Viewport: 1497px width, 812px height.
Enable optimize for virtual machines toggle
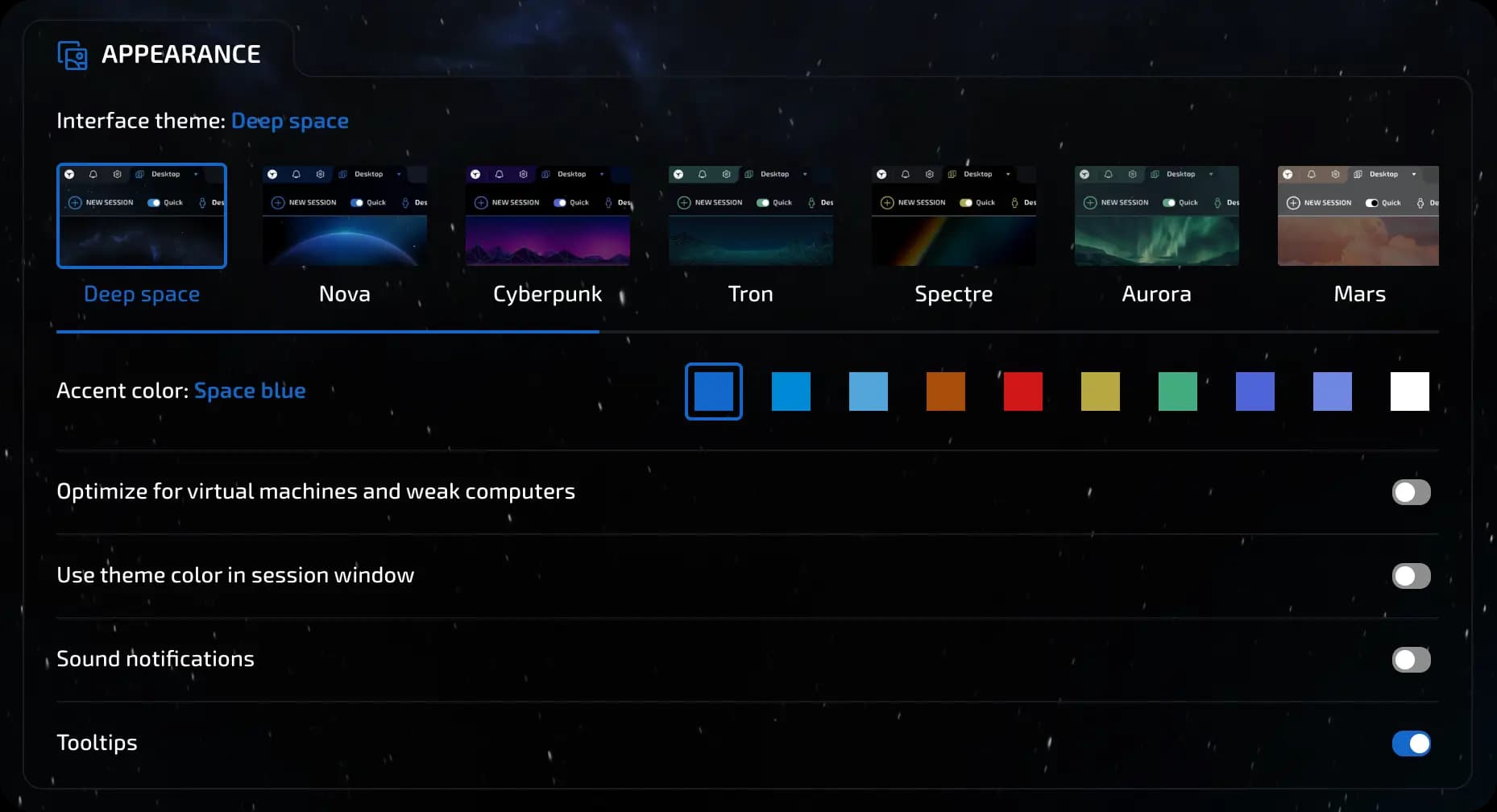(x=1411, y=492)
